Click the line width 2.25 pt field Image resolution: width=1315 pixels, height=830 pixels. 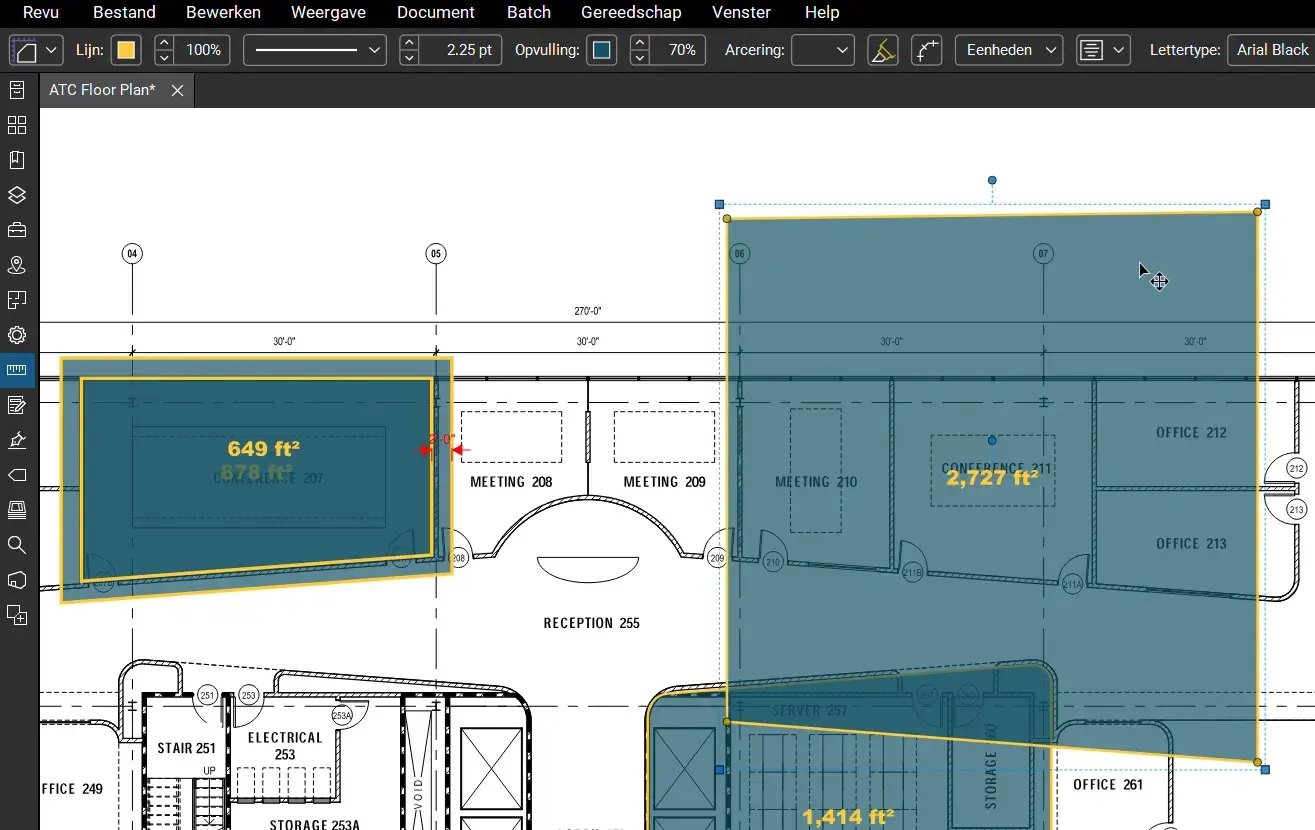[x=460, y=50]
